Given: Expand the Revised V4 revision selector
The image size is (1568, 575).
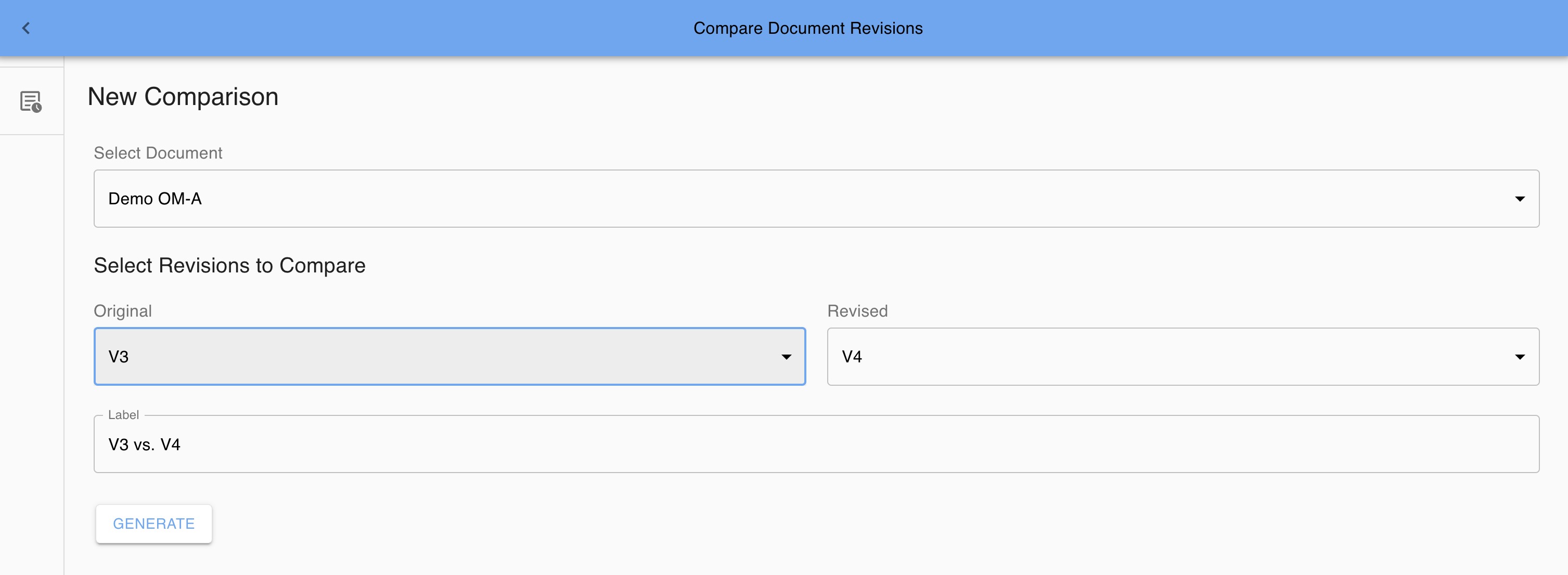Looking at the screenshot, I should [x=1182, y=357].
